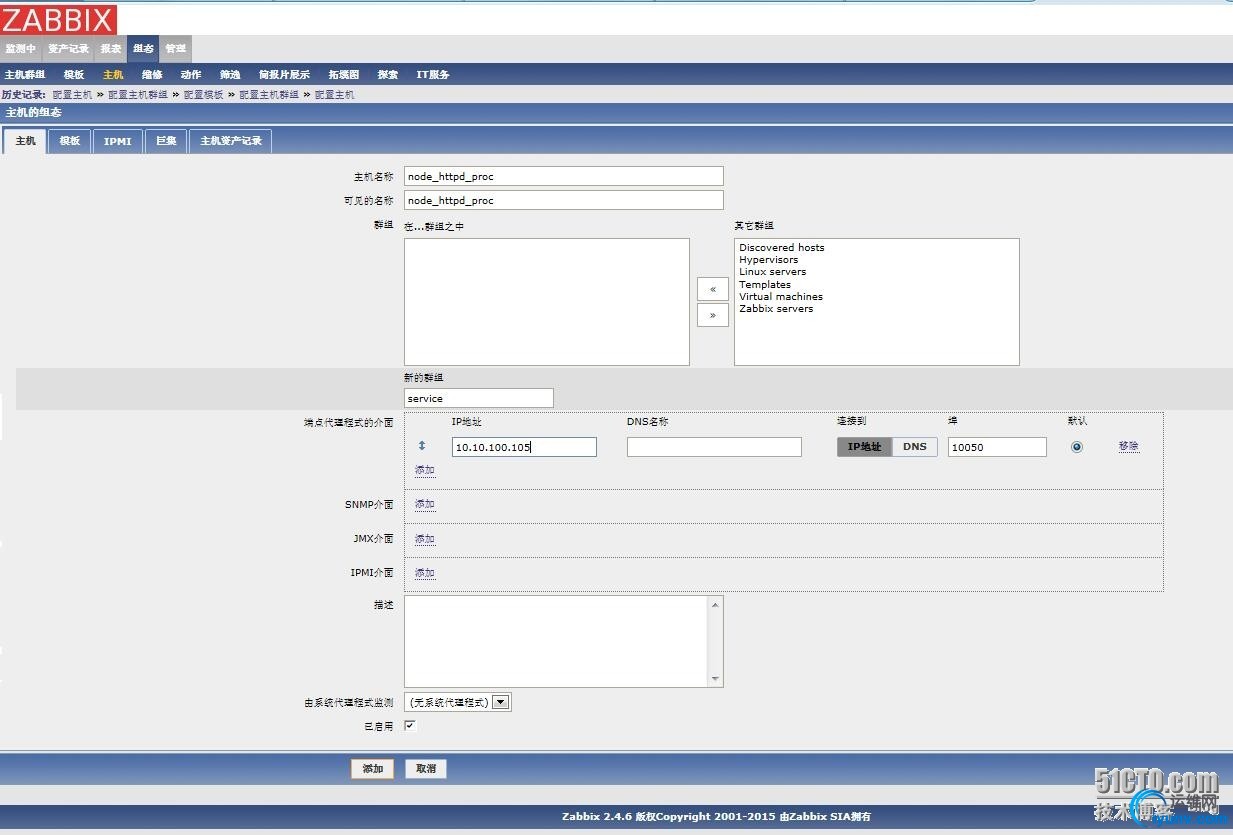Image resolution: width=1233 pixels, height=835 pixels.
Task: Open the 组态 top menu
Action: [143, 49]
